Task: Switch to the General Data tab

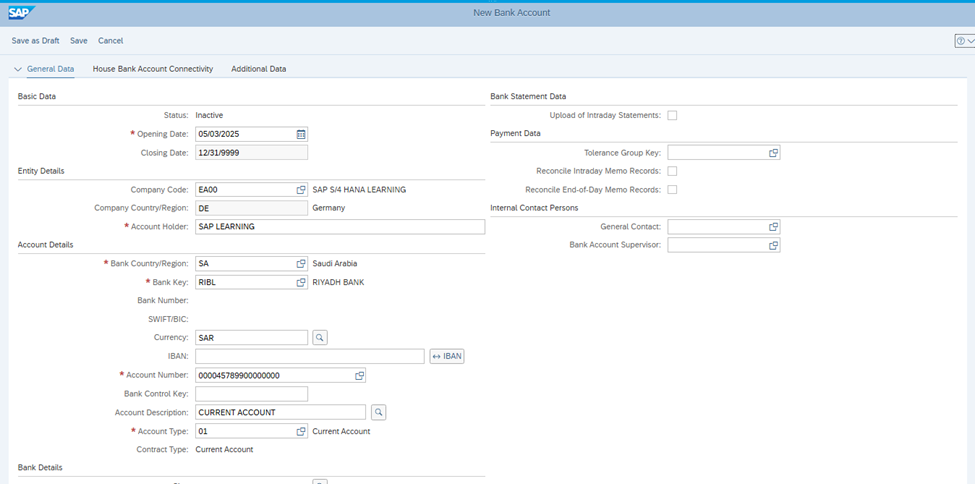Action: point(50,69)
